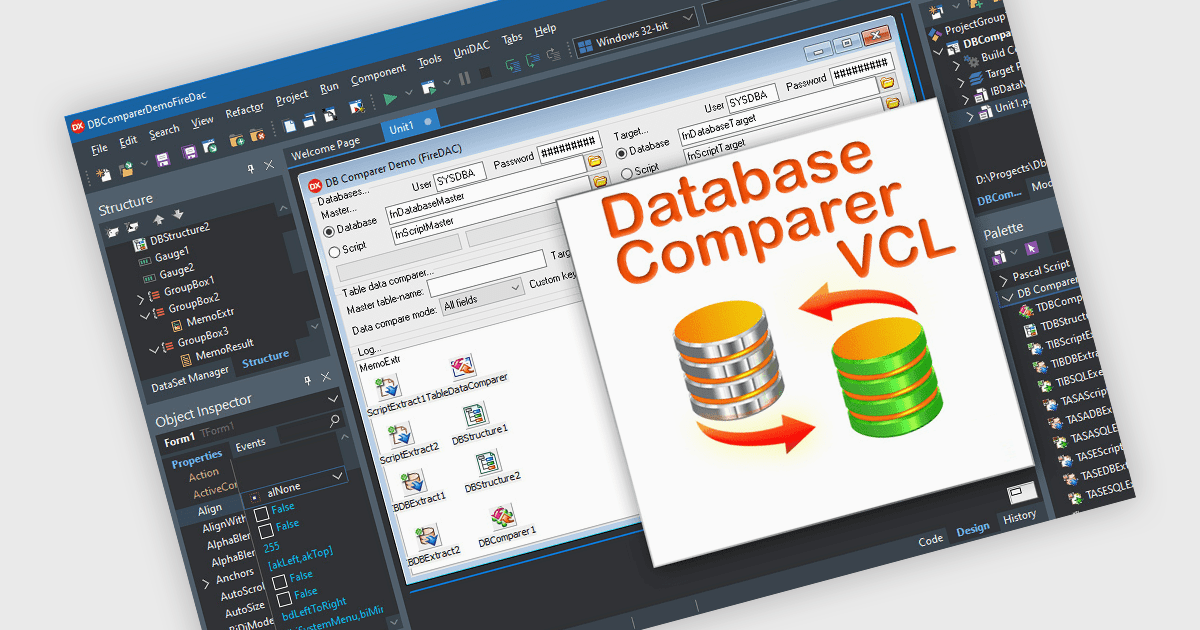Open the Component menu

378,74
